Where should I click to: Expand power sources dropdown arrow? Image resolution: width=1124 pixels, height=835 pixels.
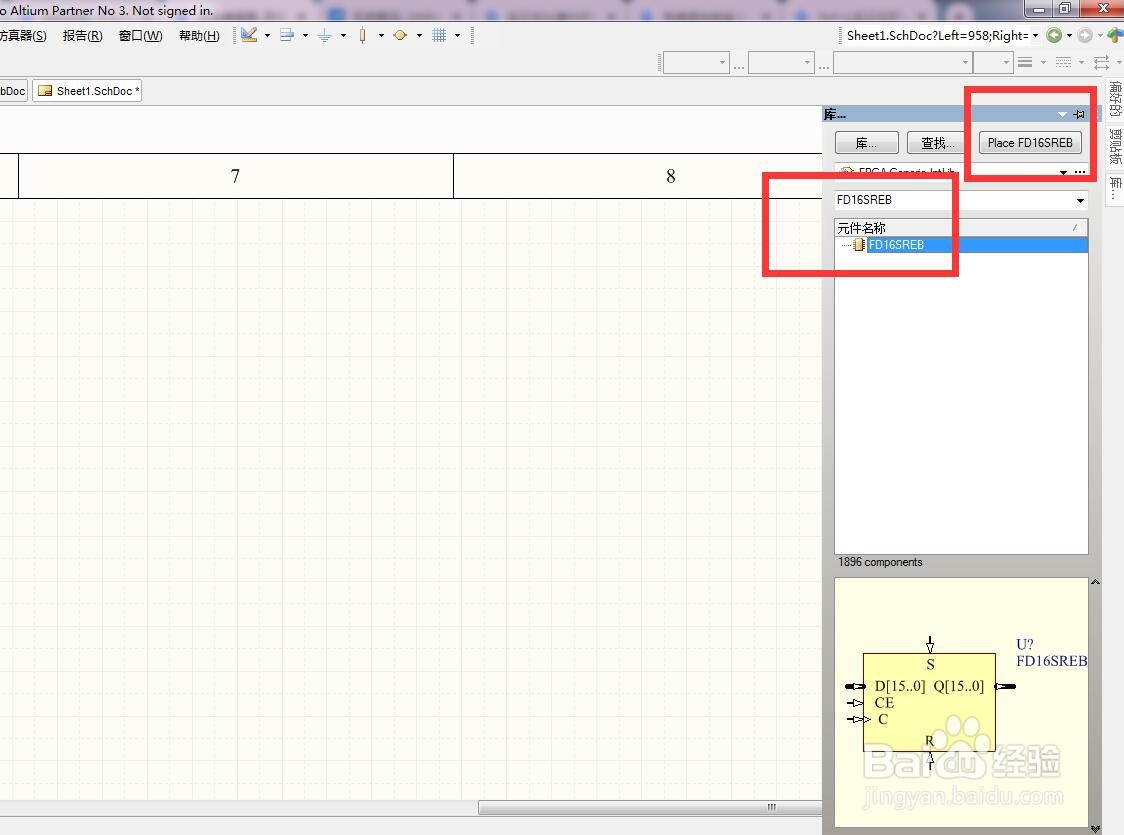click(x=343, y=35)
